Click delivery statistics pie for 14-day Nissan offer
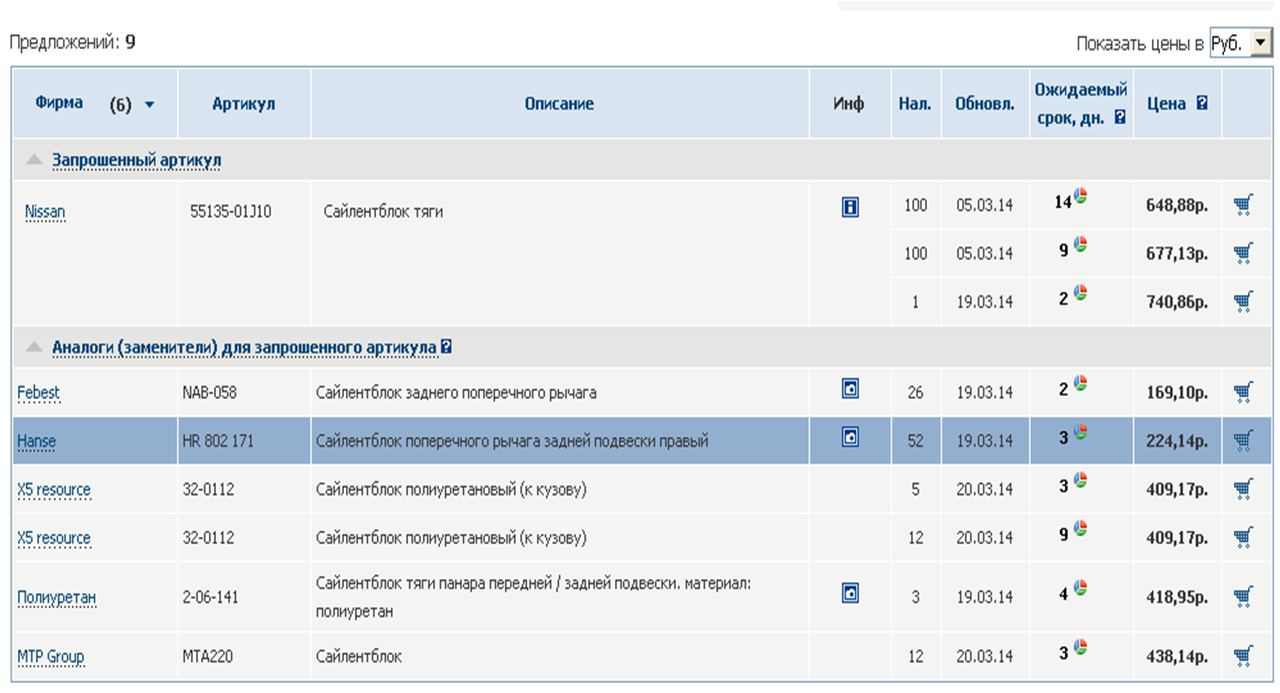 pos(1081,196)
